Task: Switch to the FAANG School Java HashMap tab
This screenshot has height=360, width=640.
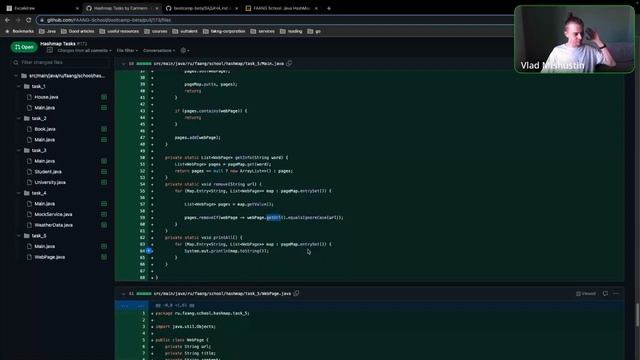Action: click(282, 8)
